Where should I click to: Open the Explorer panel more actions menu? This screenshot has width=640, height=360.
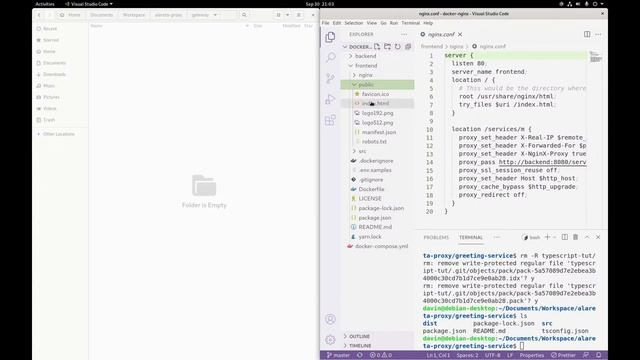404,34
